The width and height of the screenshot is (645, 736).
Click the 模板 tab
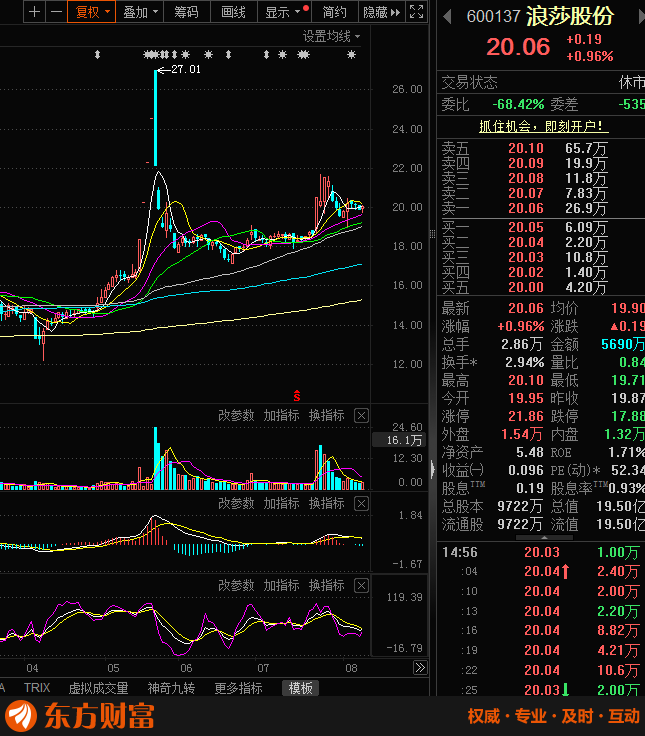tap(300, 688)
